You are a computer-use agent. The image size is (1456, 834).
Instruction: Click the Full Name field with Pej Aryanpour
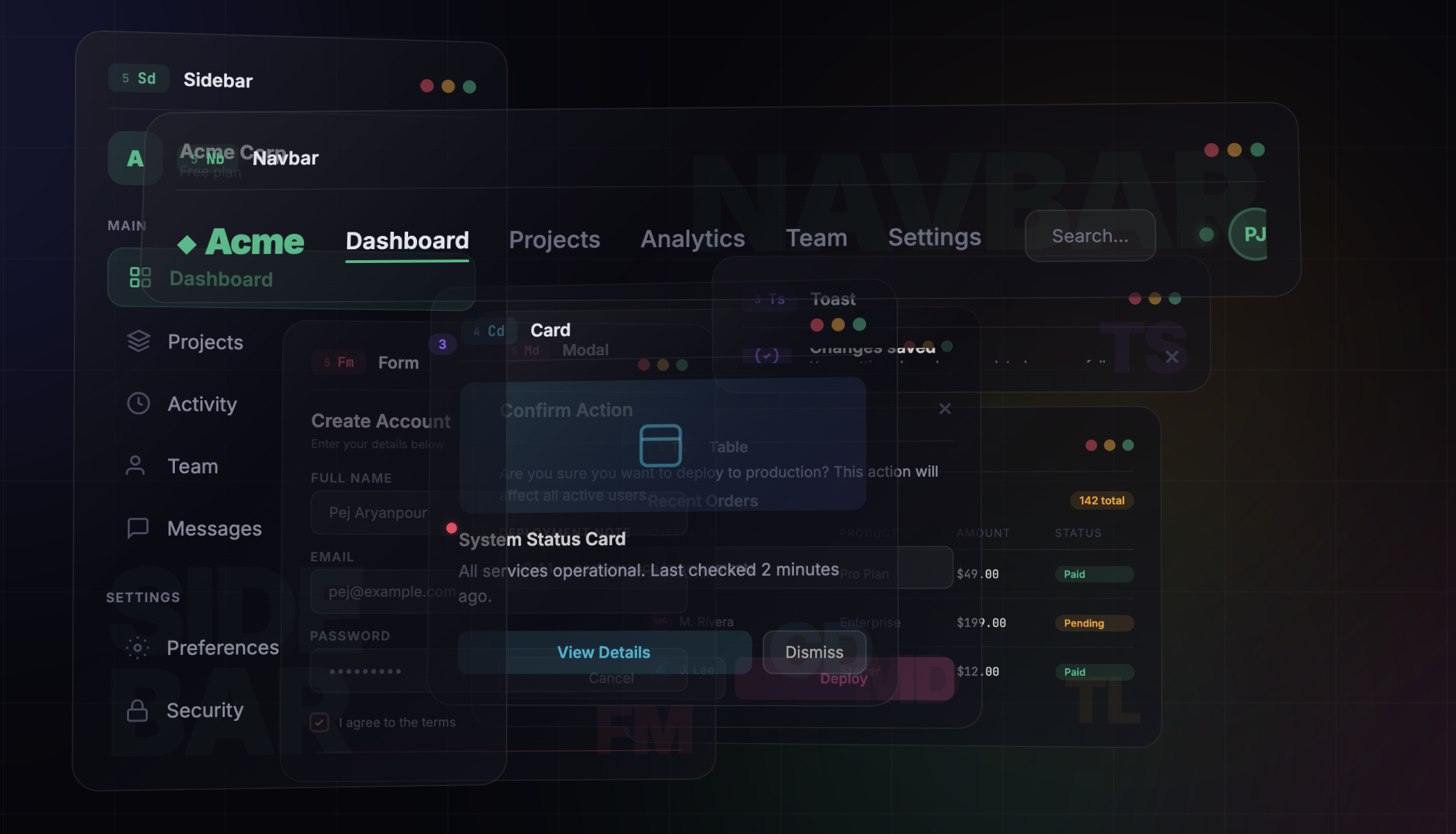(x=499, y=513)
